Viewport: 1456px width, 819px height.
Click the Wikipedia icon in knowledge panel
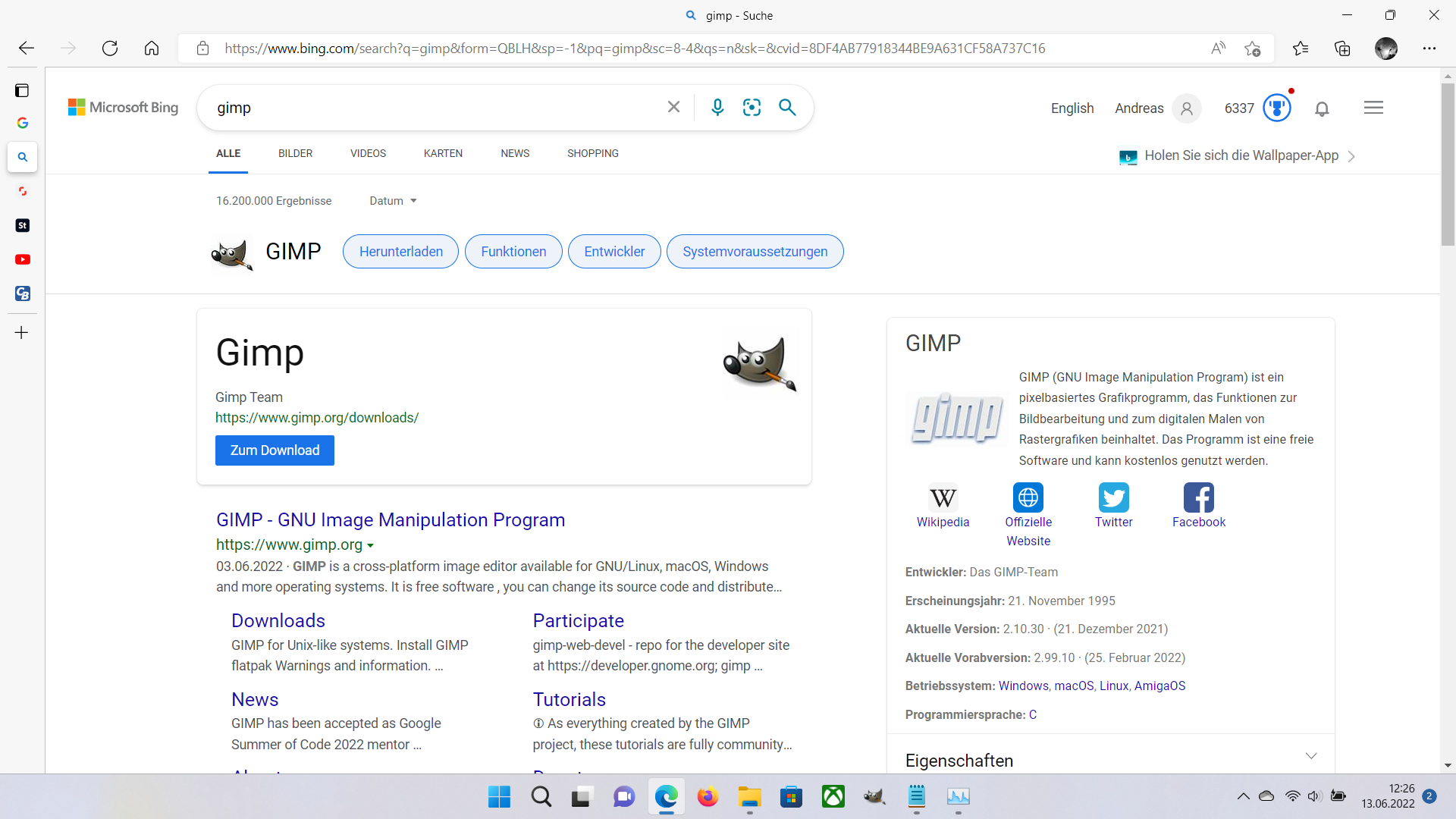[x=943, y=498]
